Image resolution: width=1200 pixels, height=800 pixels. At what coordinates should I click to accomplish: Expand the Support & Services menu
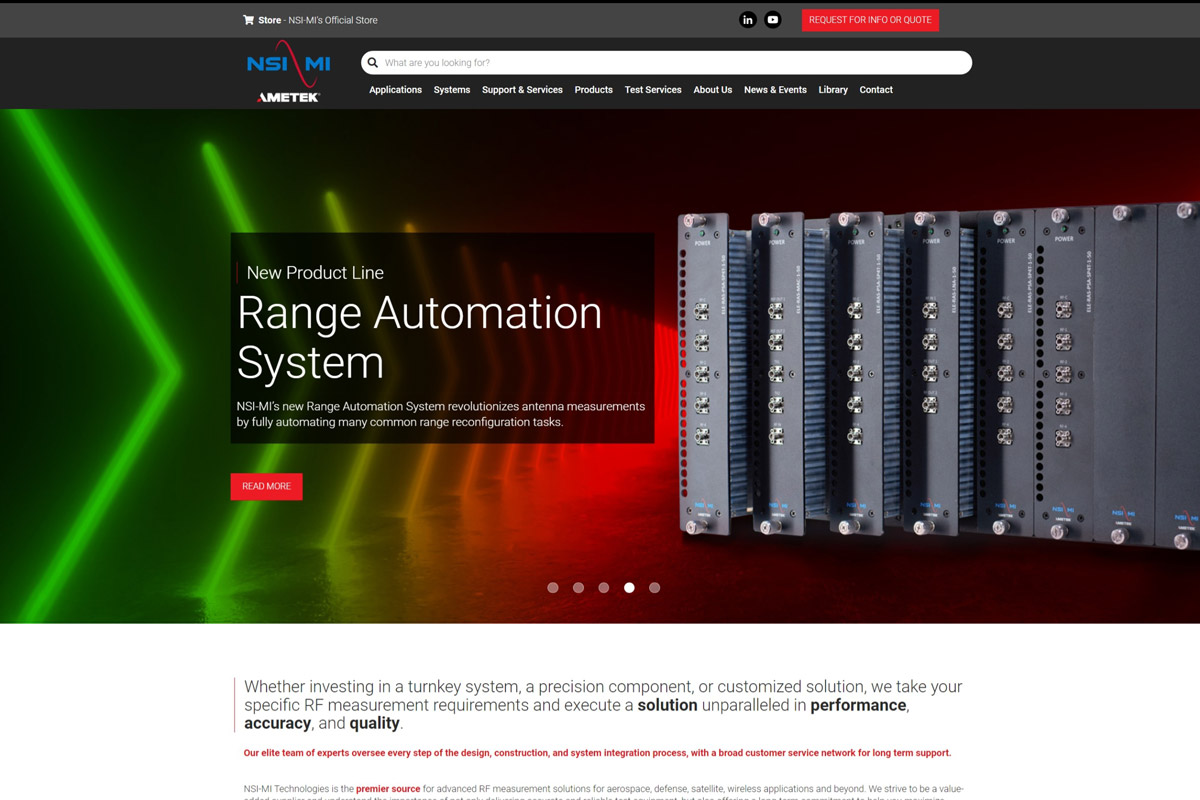point(522,90)
